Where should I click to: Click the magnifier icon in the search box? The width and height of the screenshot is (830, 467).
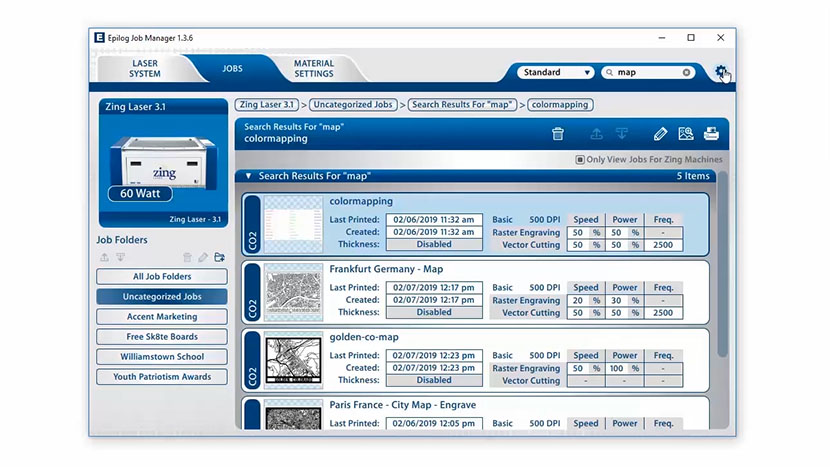tap(609, 73)
